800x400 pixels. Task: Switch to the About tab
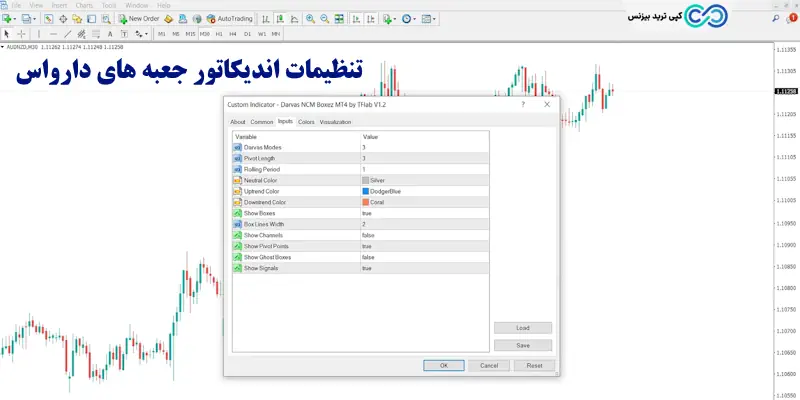(x=238, y=122)
